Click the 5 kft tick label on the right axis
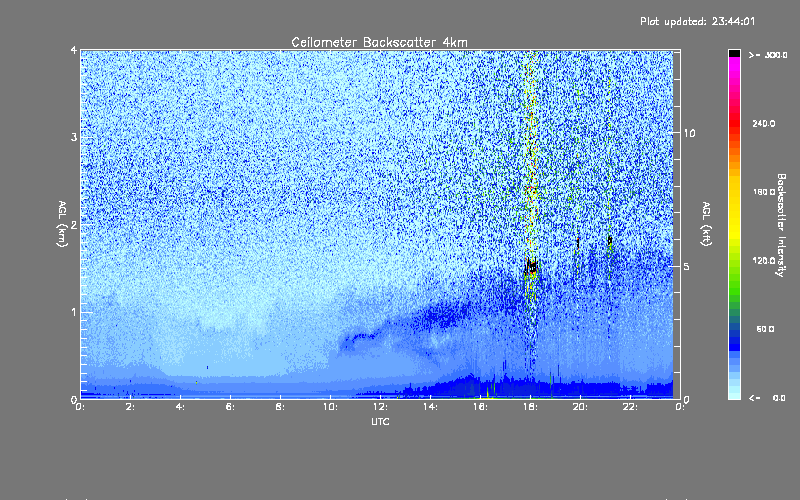Screen dimensions: 800x500 point(686,266)
